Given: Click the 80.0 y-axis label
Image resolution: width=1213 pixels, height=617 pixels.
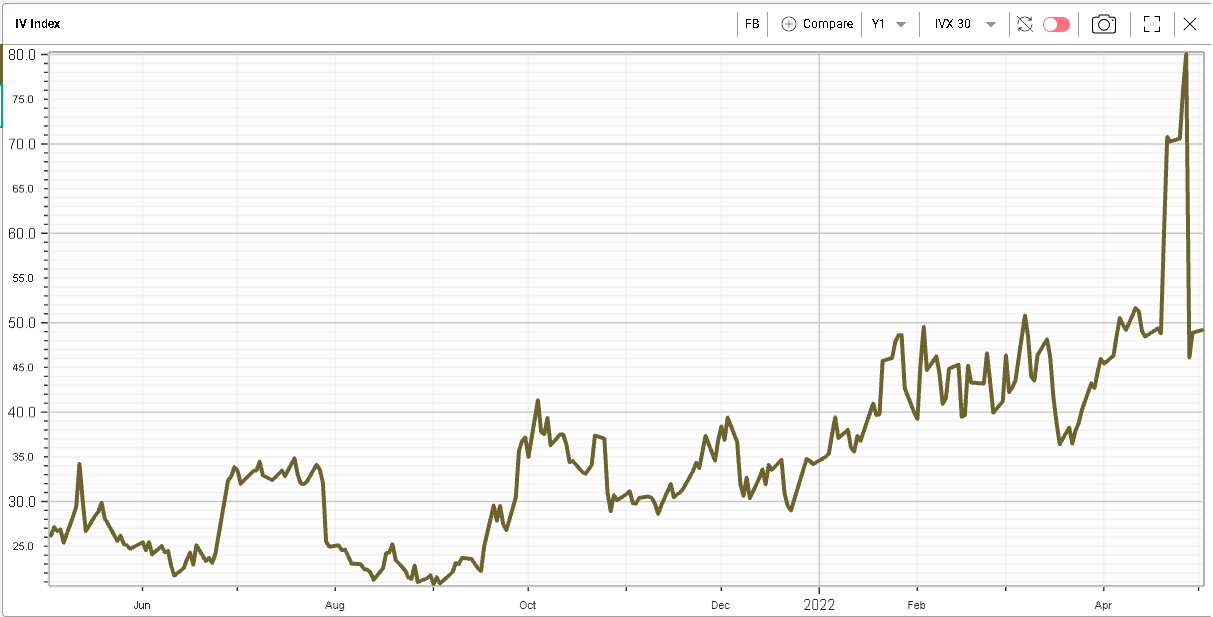Looking at the screenshot, I should (x=23, y=54).
